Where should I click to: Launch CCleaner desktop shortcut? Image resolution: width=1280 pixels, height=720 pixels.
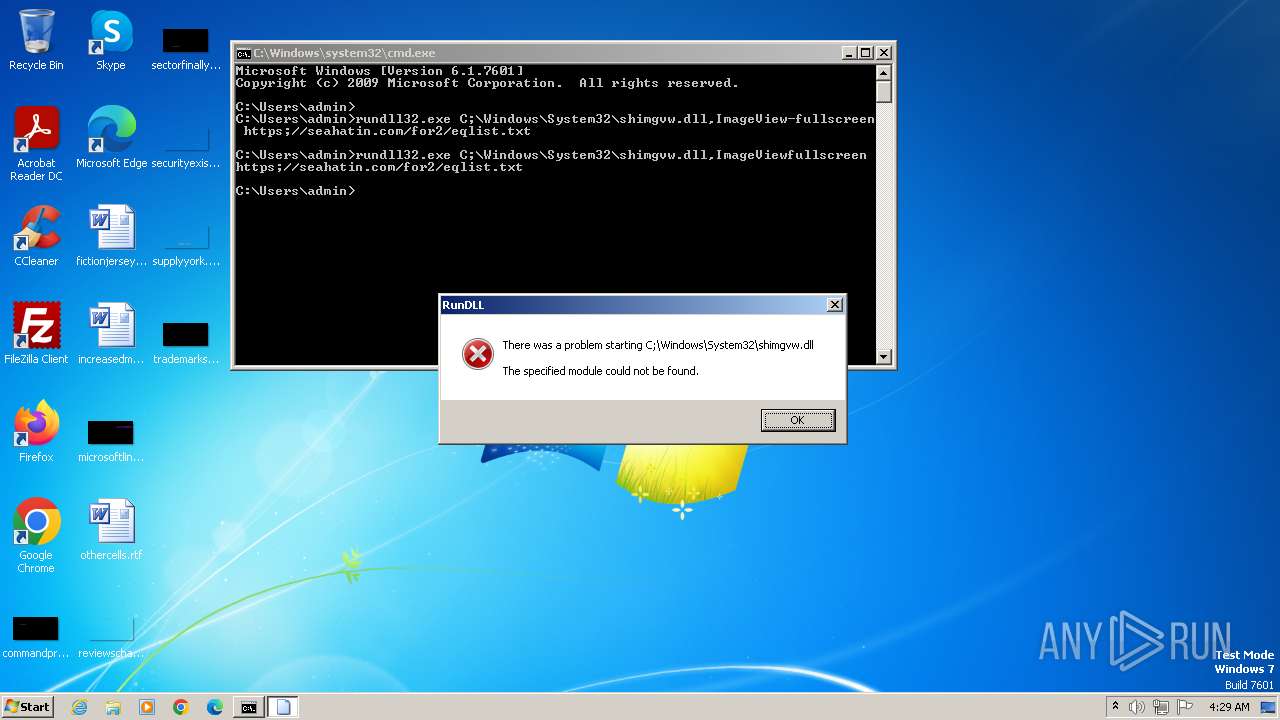coord(36,236)
